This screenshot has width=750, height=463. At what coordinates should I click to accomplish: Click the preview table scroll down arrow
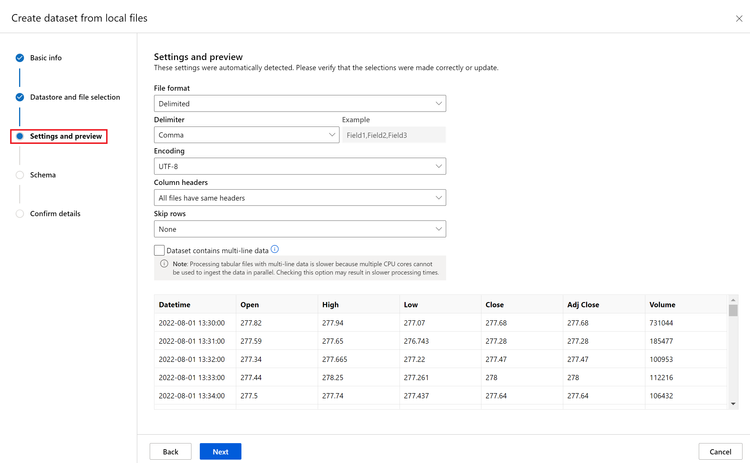(733, 404)
